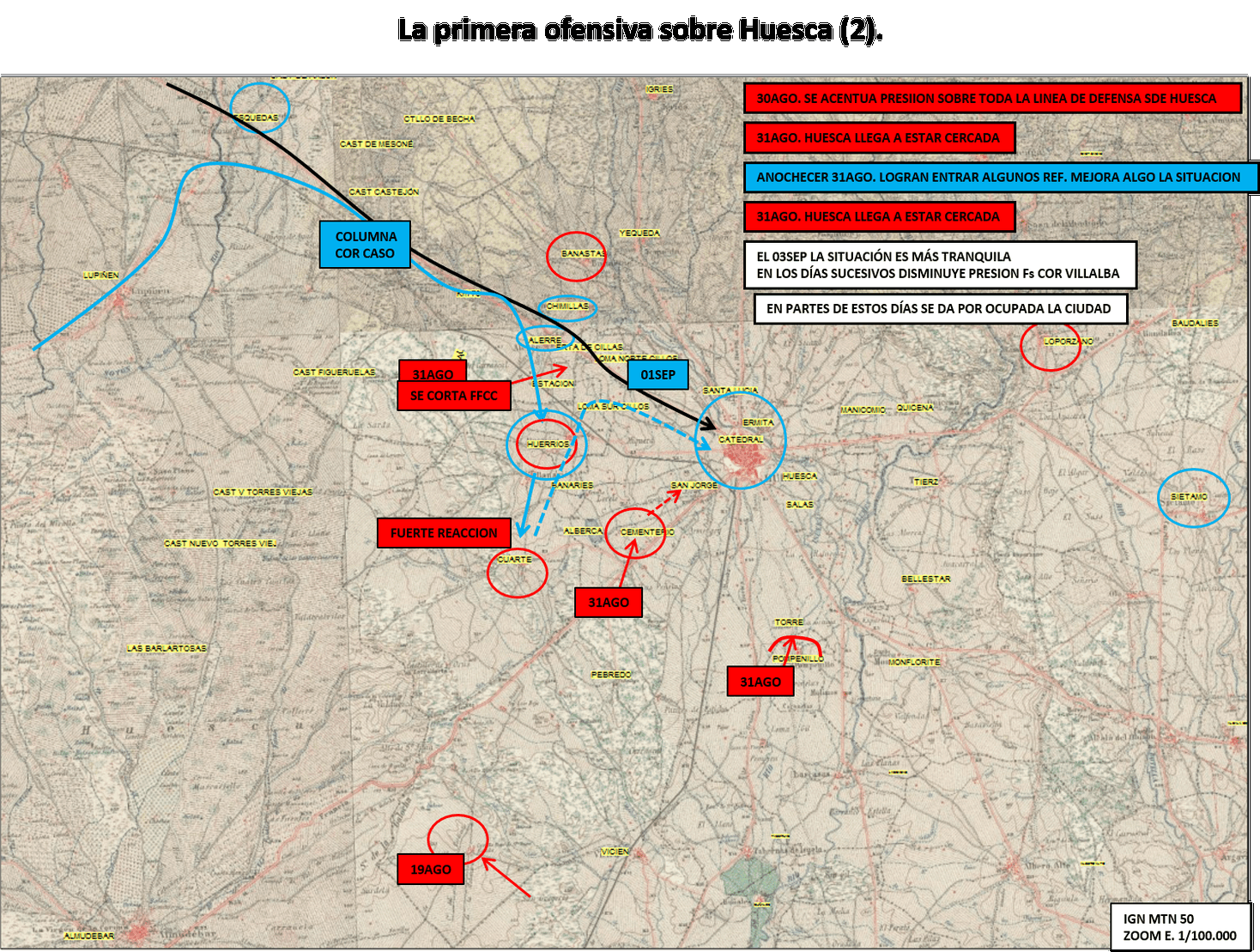This screenshot has width=1260, height=952.
Task: Select the "SANTA LUCIA" map label
Action: click(x=730, y=391)
